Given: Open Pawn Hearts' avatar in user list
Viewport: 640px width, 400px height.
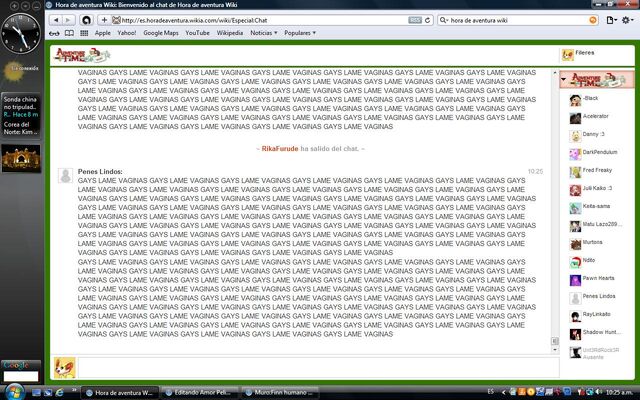Looking at the screenshot, I should click(576, 280).
